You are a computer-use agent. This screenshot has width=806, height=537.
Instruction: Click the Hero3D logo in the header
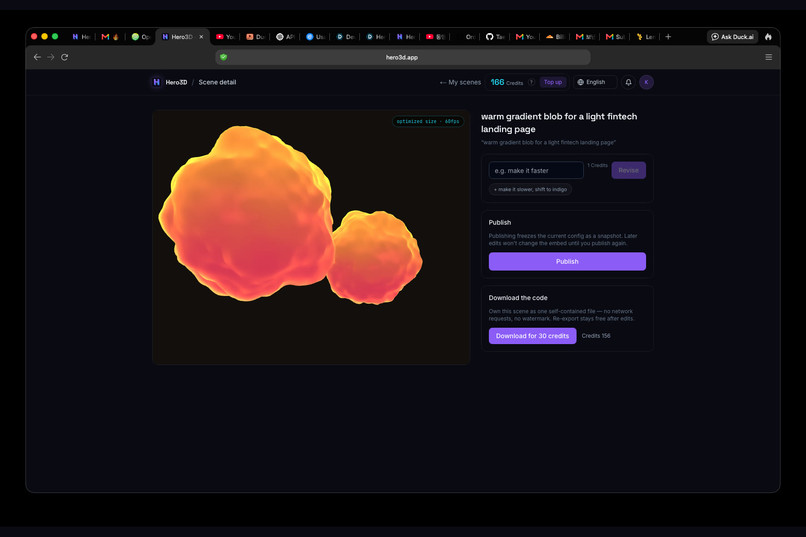tap(170, 82)
